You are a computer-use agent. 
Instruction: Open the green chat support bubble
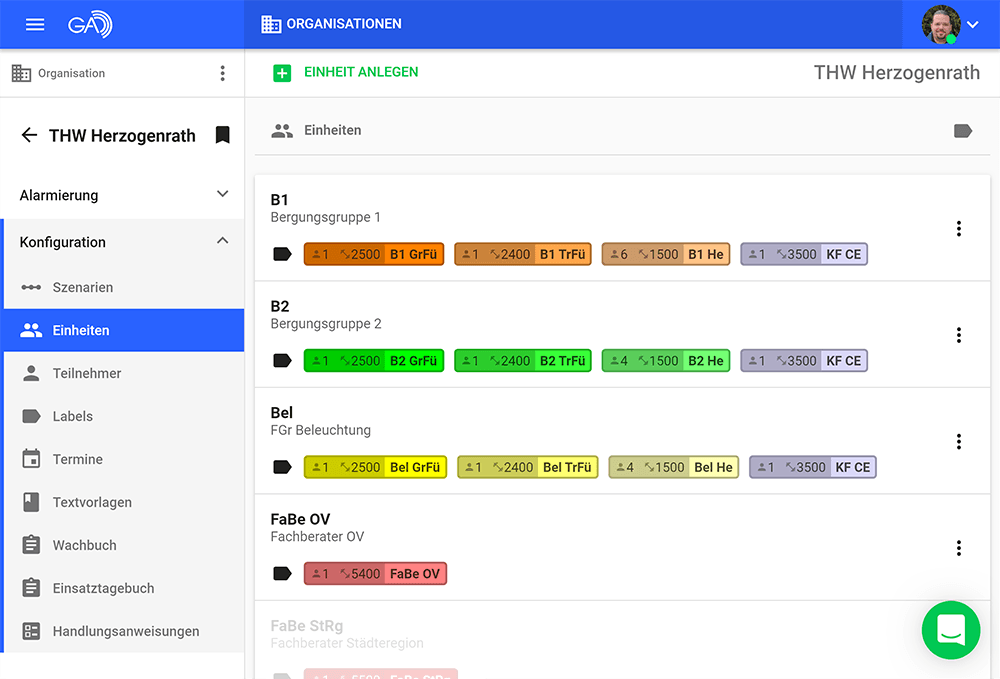[951, 630]
